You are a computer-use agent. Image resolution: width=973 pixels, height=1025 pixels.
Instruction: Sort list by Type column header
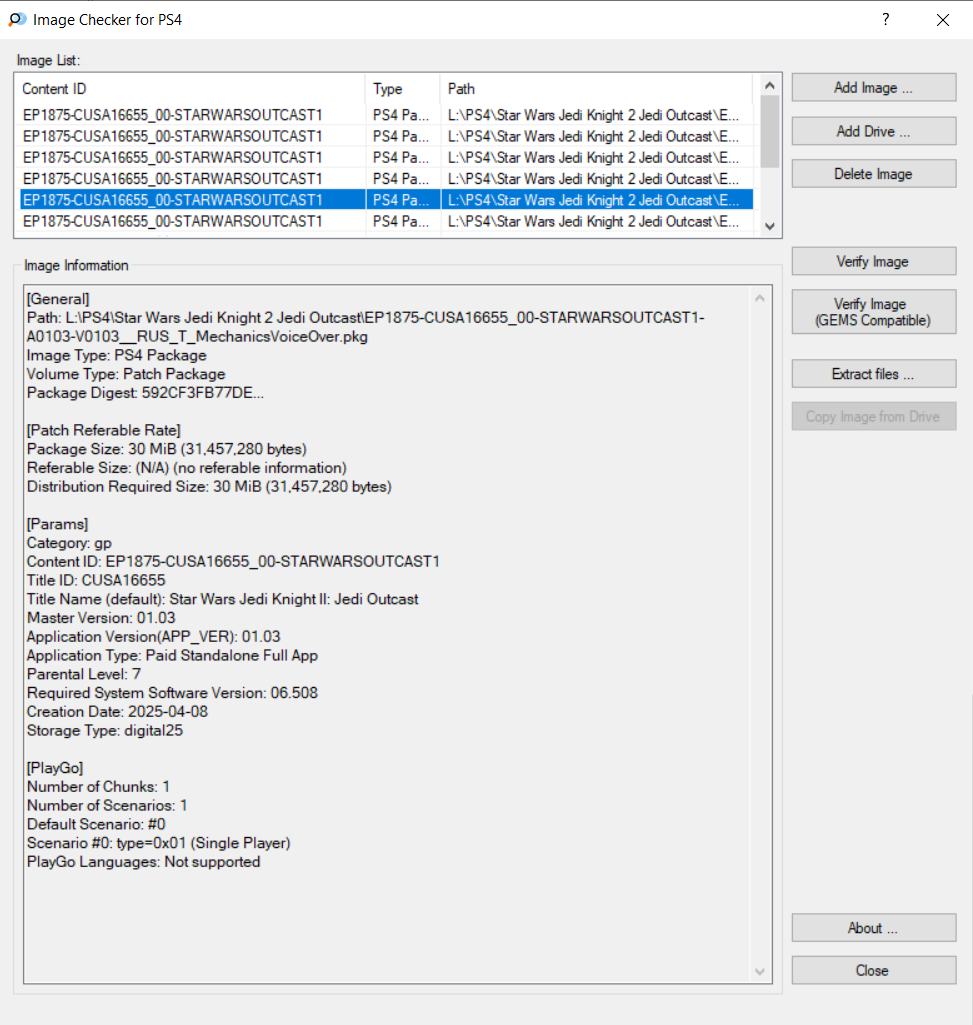pos(403,89)
